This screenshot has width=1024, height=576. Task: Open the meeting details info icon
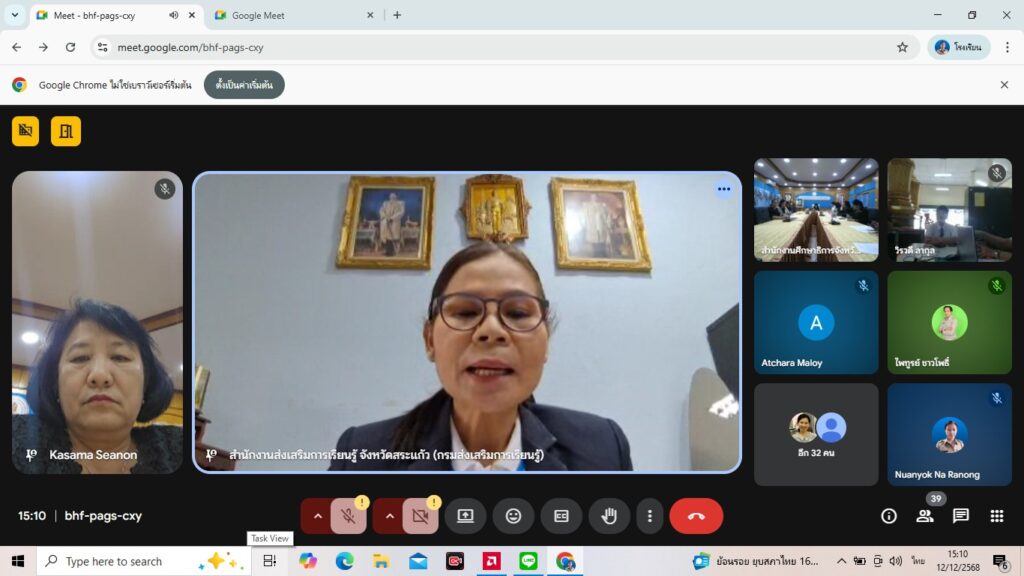[889, 516]
